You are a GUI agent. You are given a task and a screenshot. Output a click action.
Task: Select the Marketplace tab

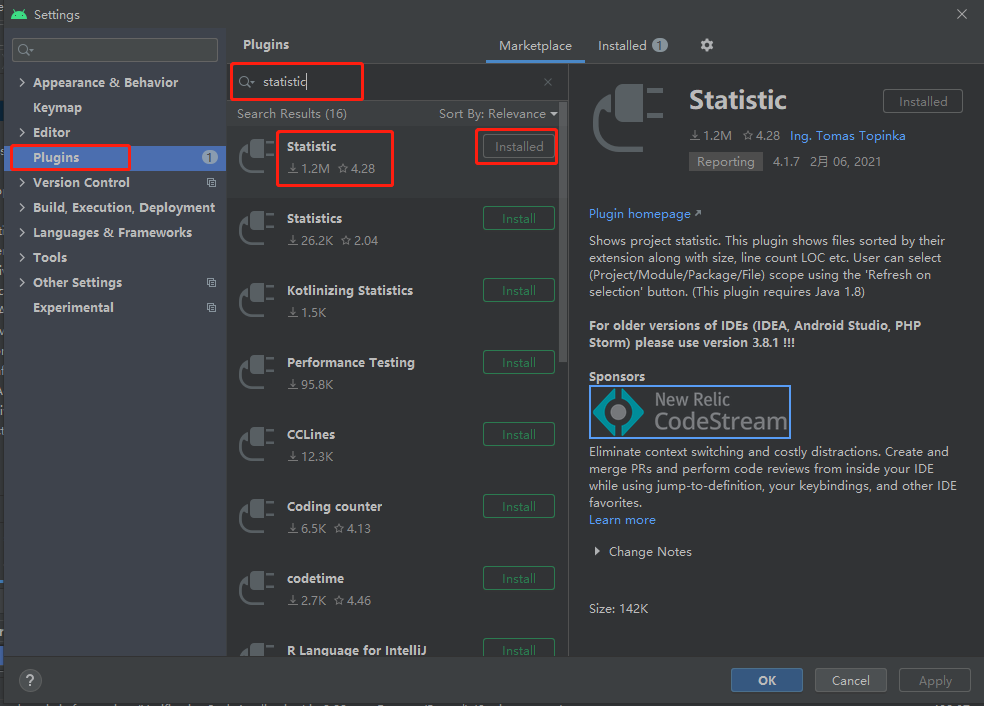click(x=534, y=45)
